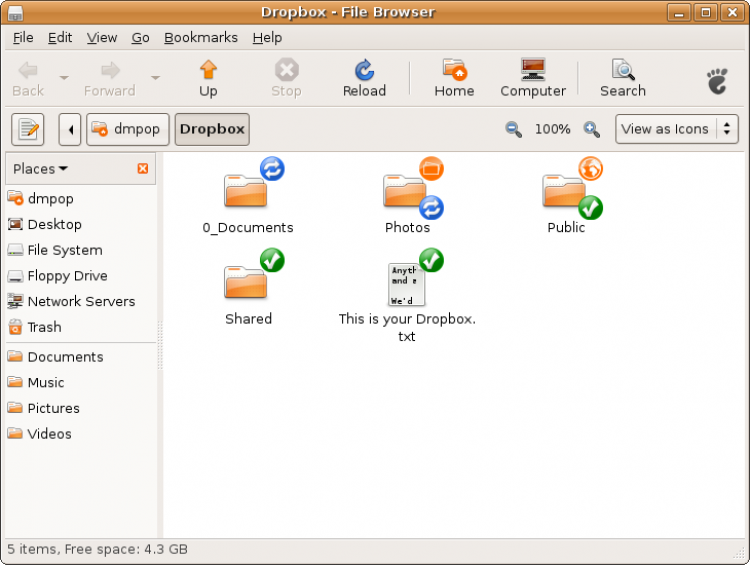
Task: Zoom out with the magnifier minus icon
Action: 514,129
